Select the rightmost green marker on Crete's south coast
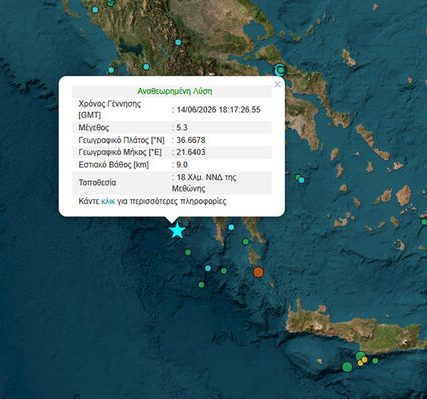Image resolution: width=427 pixels, height=399 pixels. 375,361
